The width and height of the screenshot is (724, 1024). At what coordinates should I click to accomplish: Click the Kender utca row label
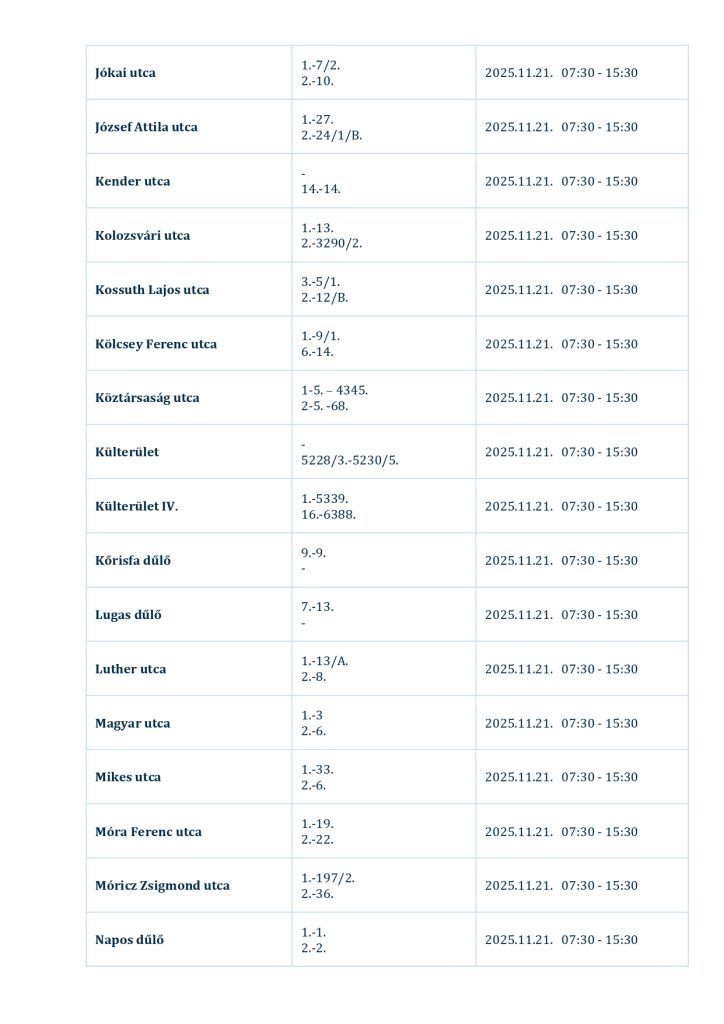point(132,181)
